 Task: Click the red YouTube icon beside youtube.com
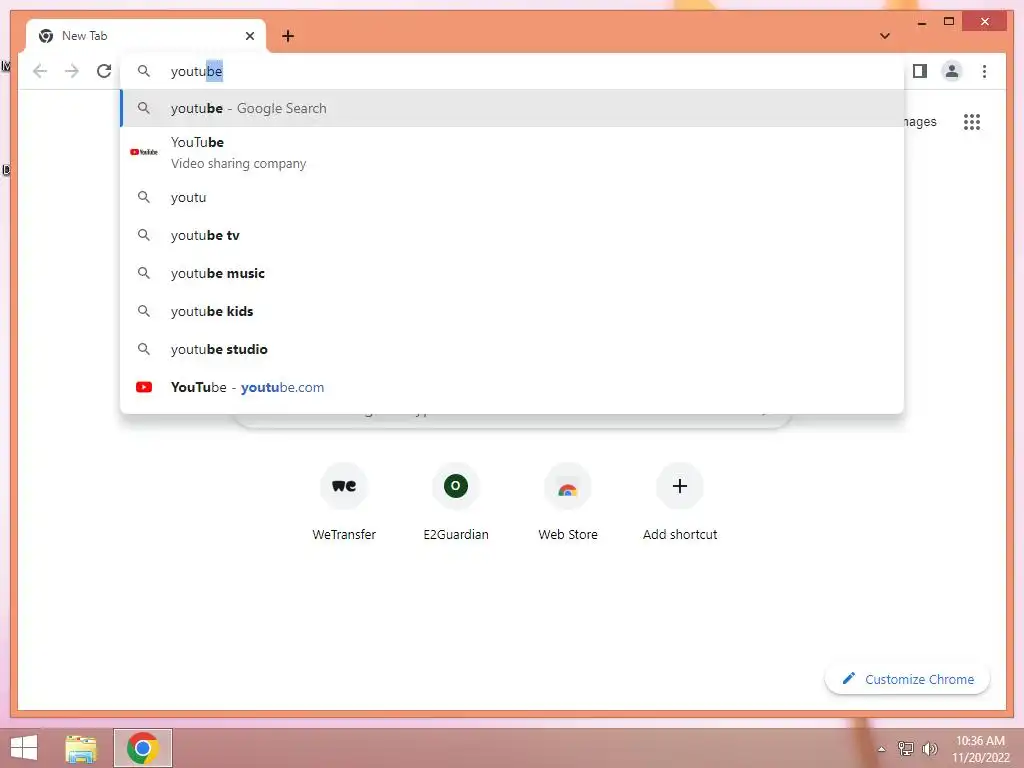144,387
